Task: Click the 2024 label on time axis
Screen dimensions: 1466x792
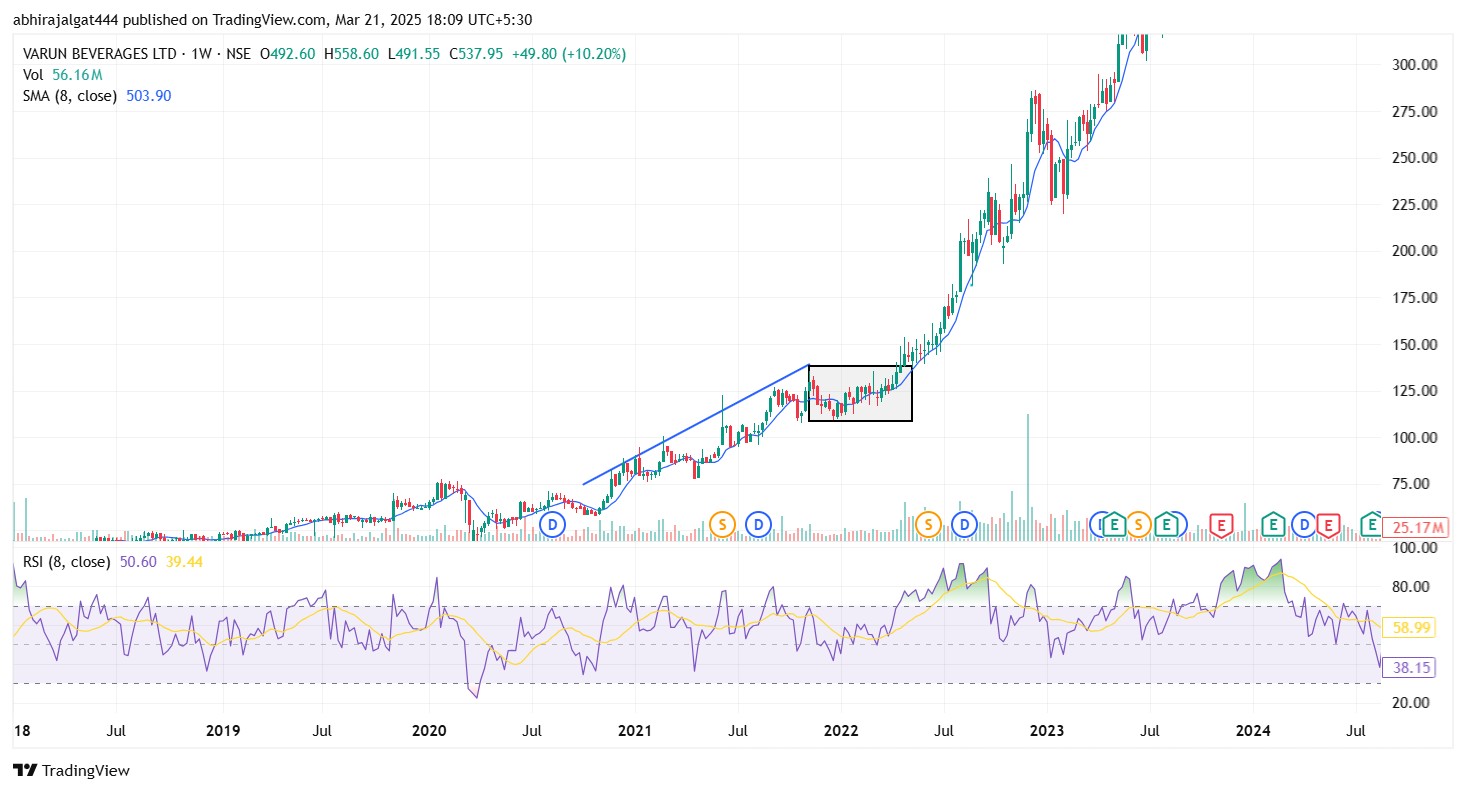Action: click(1253, 730)
